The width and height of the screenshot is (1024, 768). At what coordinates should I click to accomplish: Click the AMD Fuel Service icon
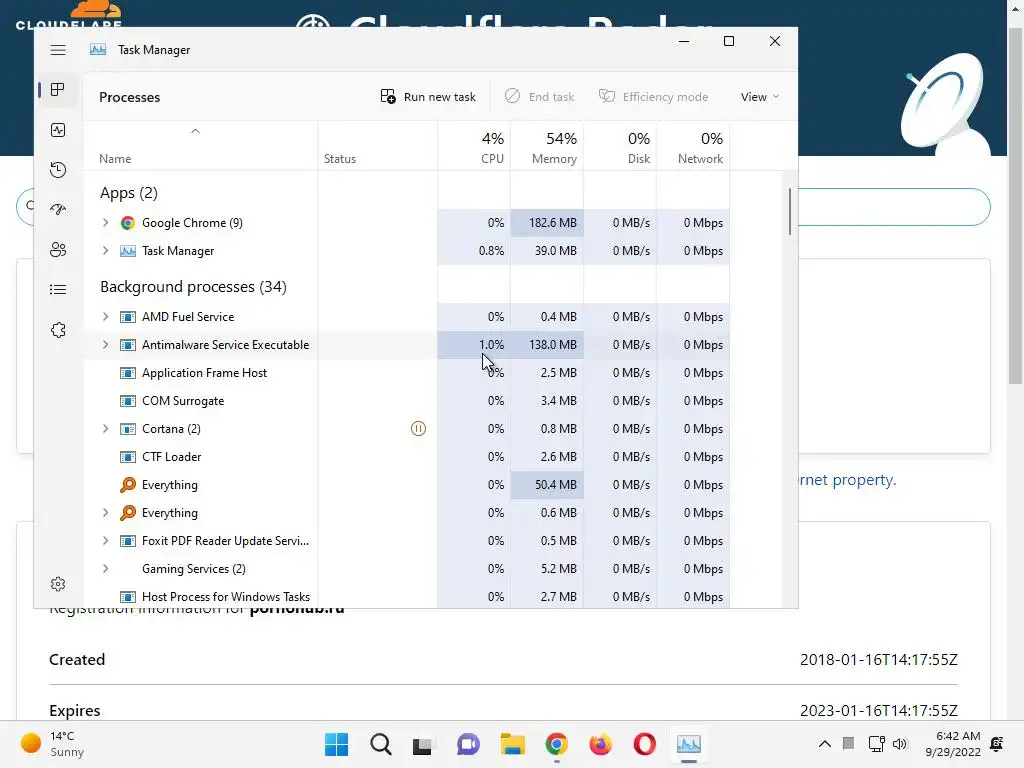[128, 317]
